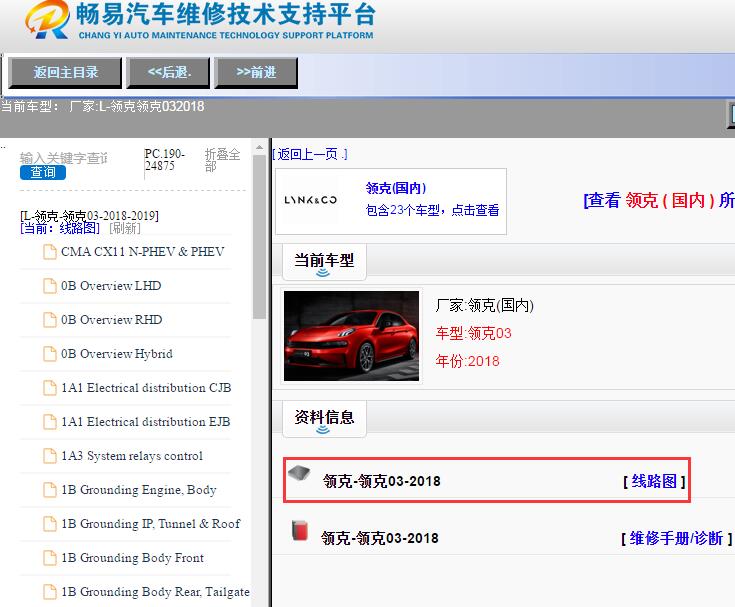The height and width of the screenshot is (607, 735).
Task: Click document icon beside 1A3 System relays
Action: coord(50,456)
